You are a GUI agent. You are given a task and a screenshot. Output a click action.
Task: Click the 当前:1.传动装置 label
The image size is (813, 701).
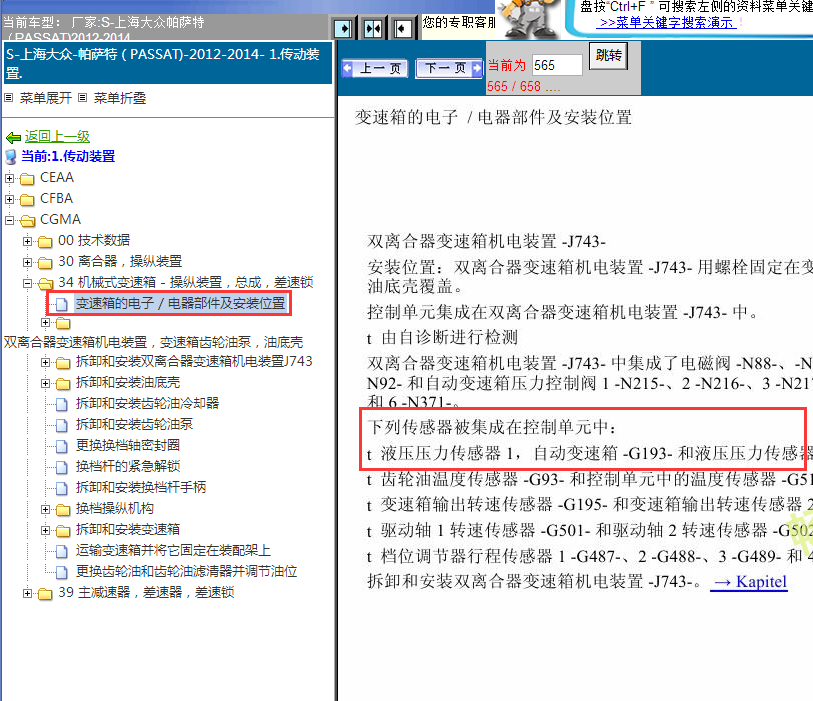click(x=68, y=156)
